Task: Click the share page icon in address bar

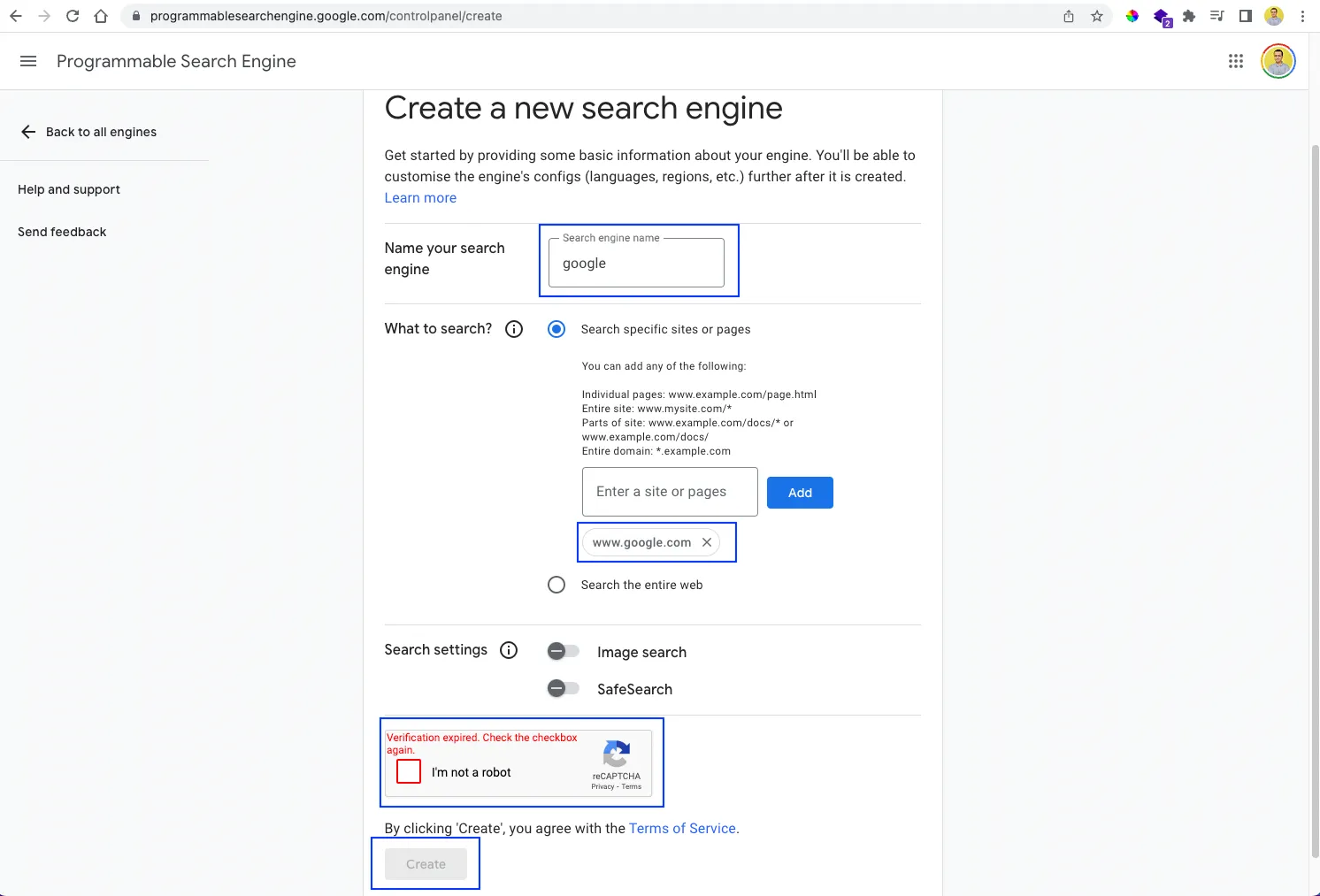Action: click(x=1069, y=16)
